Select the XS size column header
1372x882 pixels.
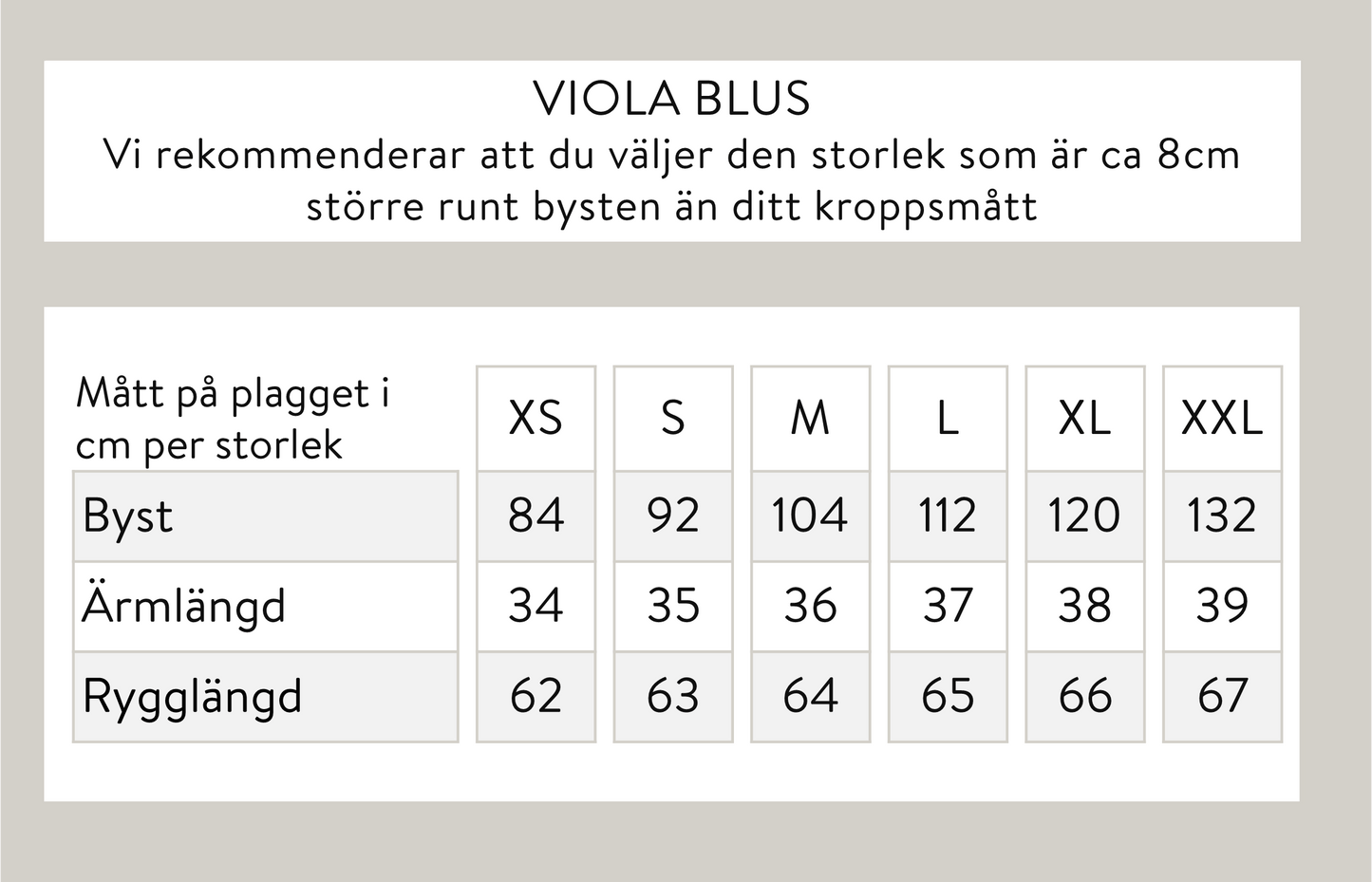[x=536, y=418]
